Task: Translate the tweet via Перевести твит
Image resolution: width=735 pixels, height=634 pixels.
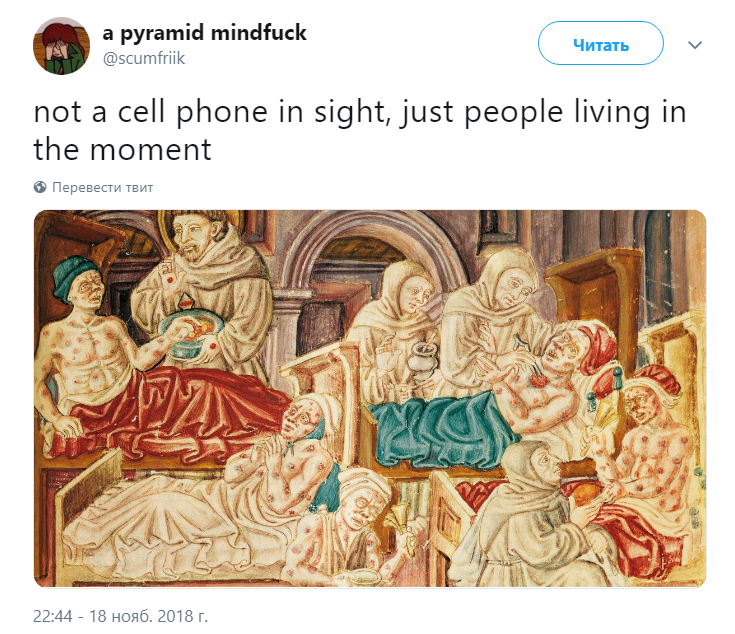Action: click(103, 187)
